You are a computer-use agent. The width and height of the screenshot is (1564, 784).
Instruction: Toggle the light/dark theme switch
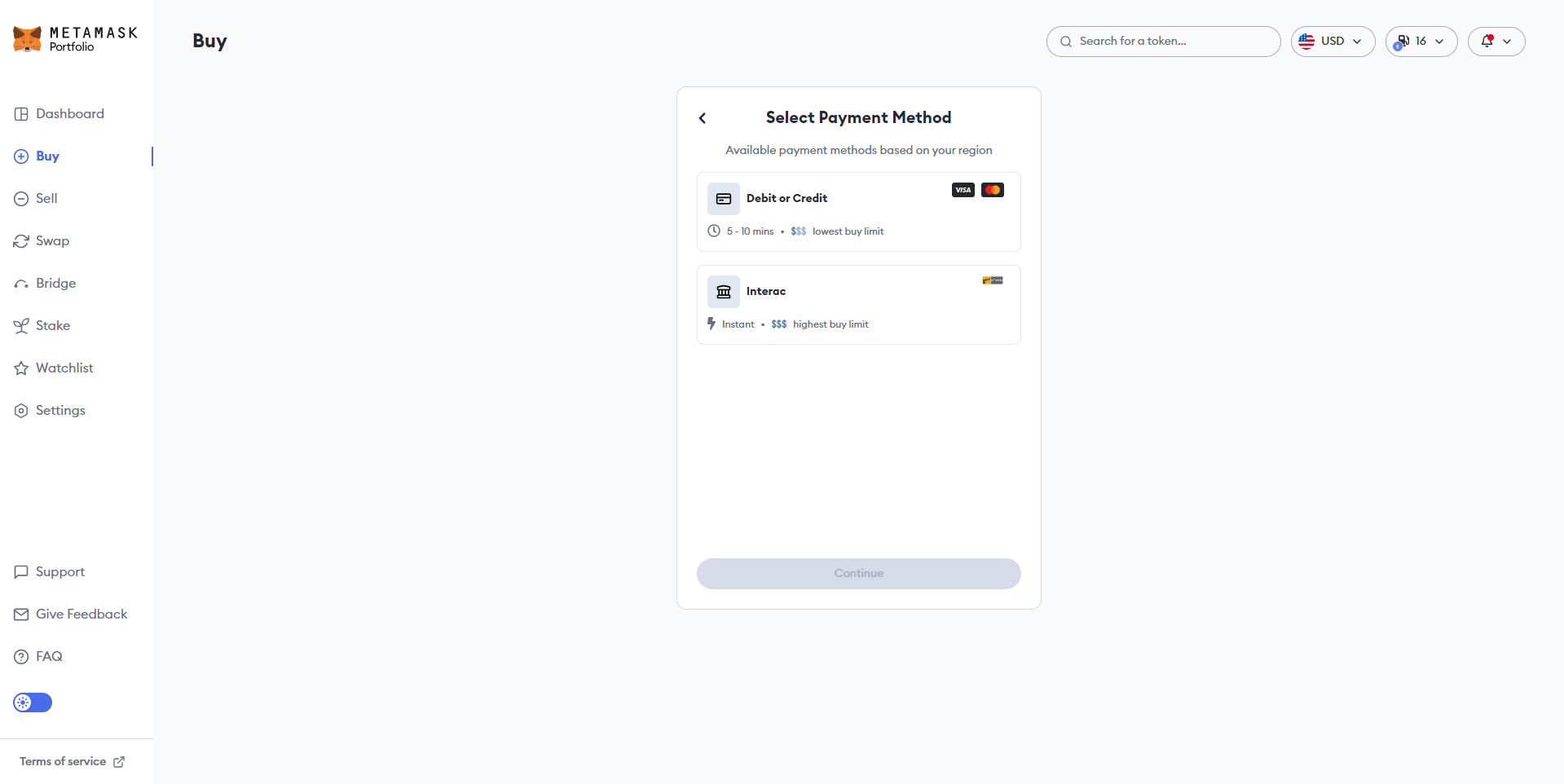33,703
